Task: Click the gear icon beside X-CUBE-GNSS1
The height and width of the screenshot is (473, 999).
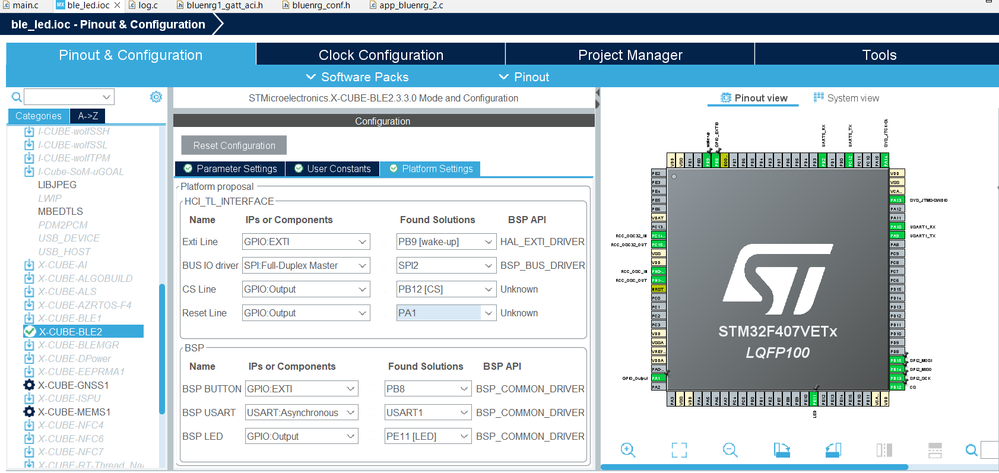Action: point(29,385)
